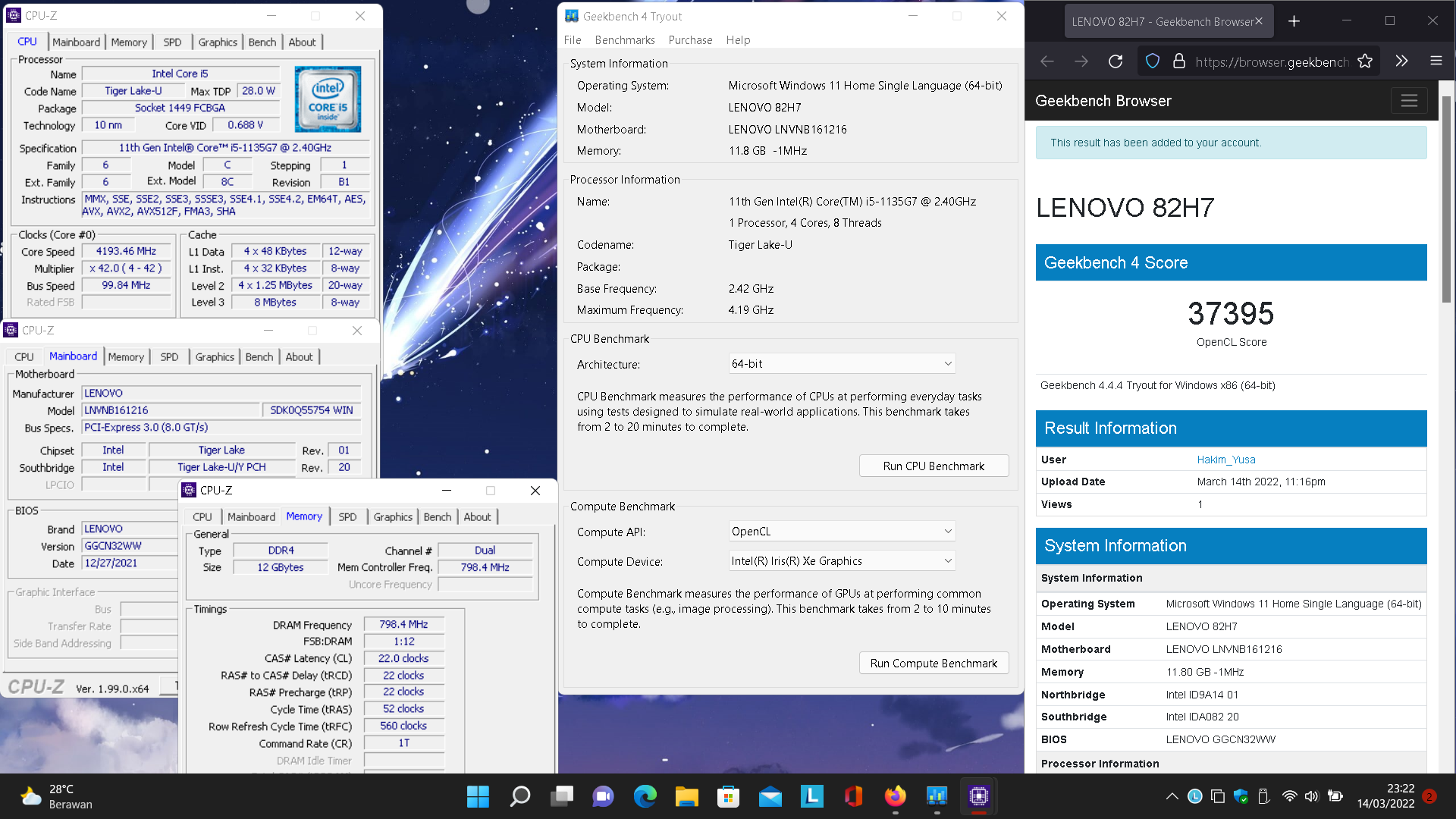
Task: Go back in Firefox browser
Action: [x=1047, y=61]
